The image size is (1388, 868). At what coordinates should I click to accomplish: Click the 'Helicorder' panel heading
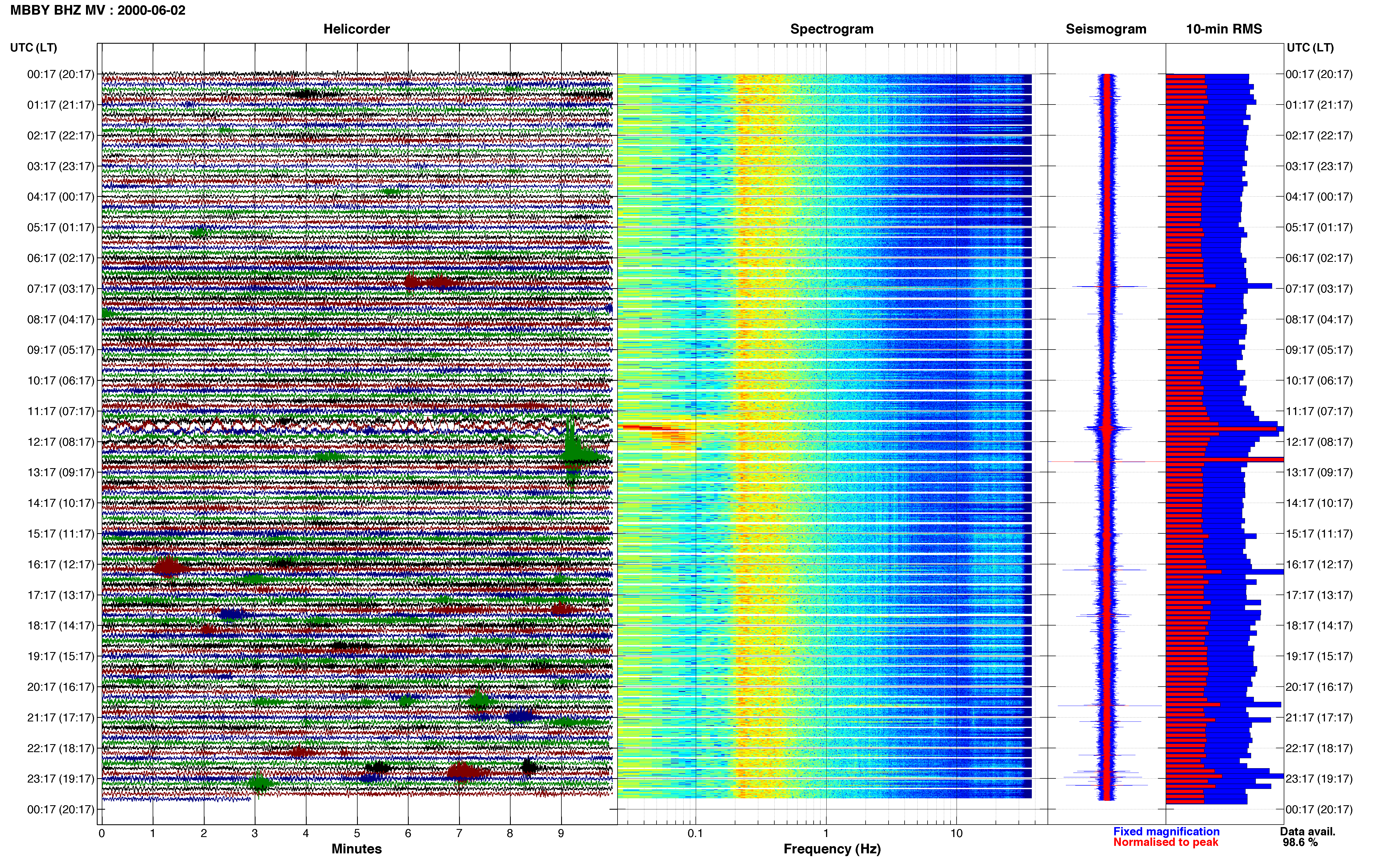click(356, 29)
